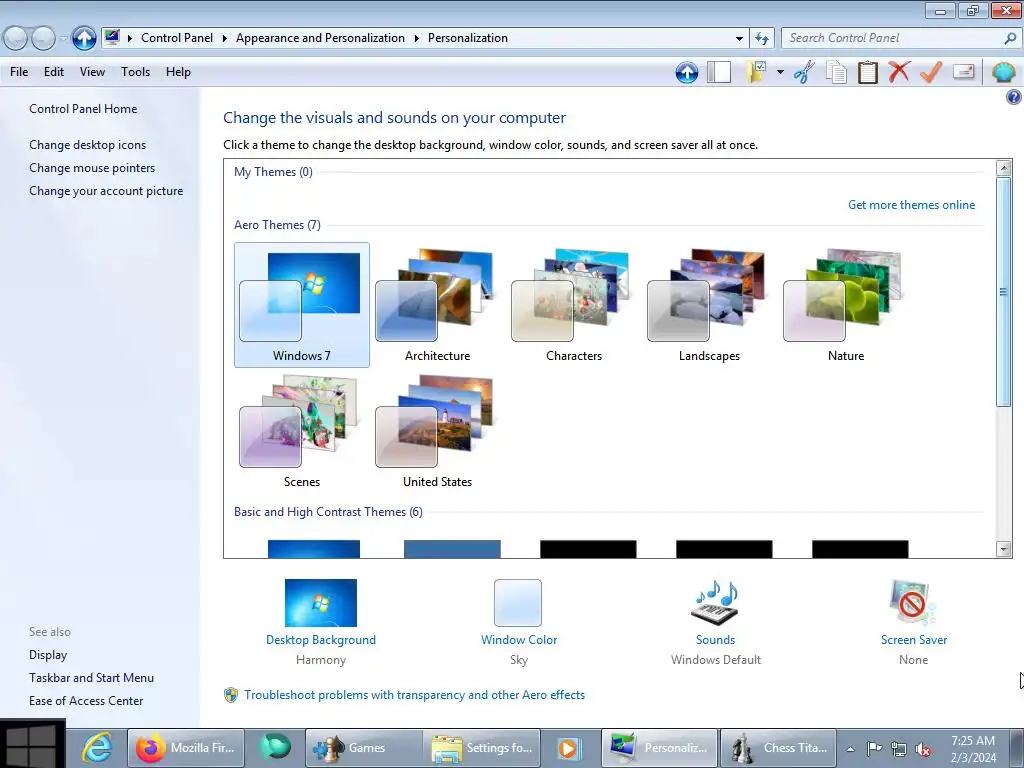The height and width of the screenshot is (768, 1024).
Task: Click the muted volume tray icon
Action: tap(923, 749)
